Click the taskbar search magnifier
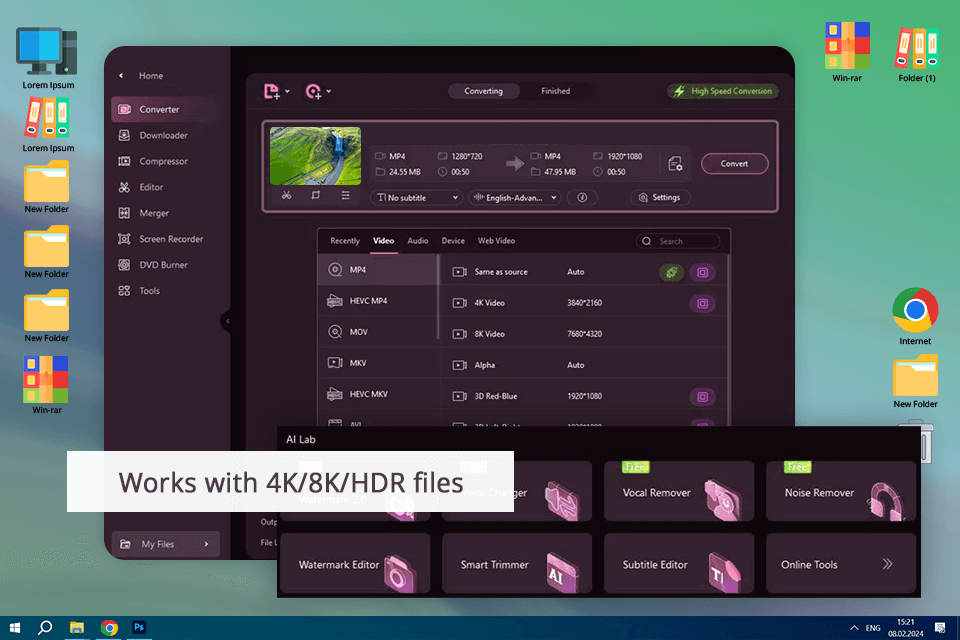This screenshot has height=640, width=960. 45,628
